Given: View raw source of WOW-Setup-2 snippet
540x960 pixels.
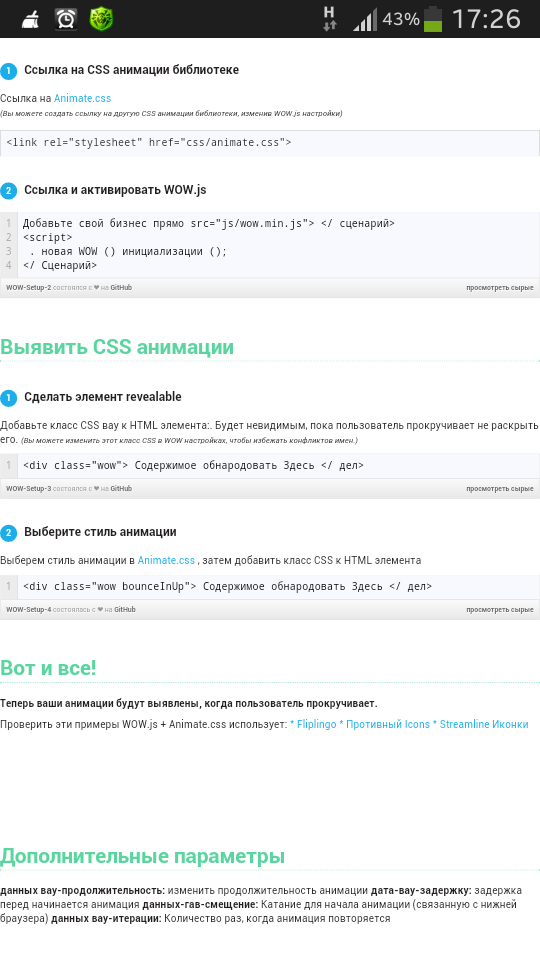Looking at the screenshot, I should pos(500,288).
